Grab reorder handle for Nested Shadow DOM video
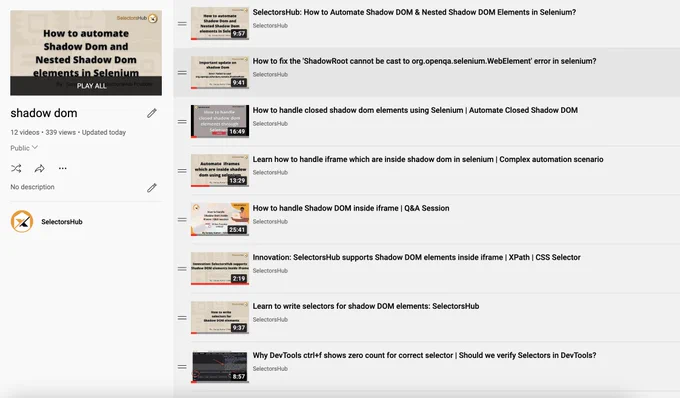The width and height of the screenshot is (680, 398). point(182,23)
